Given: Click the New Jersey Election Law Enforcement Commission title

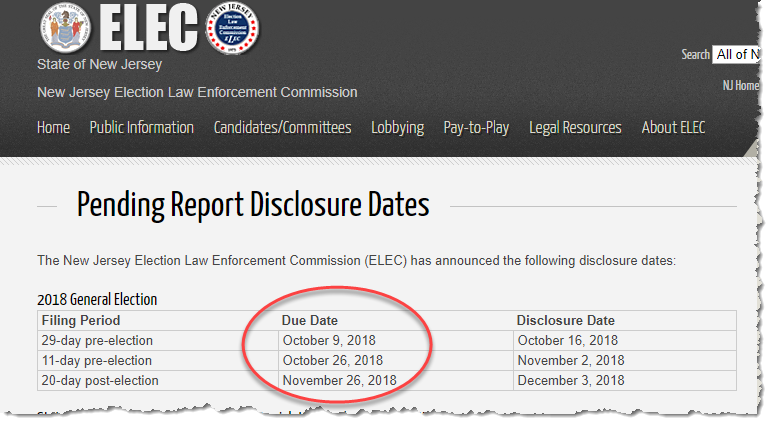Looking at the screenshot, I should (197, 92).
